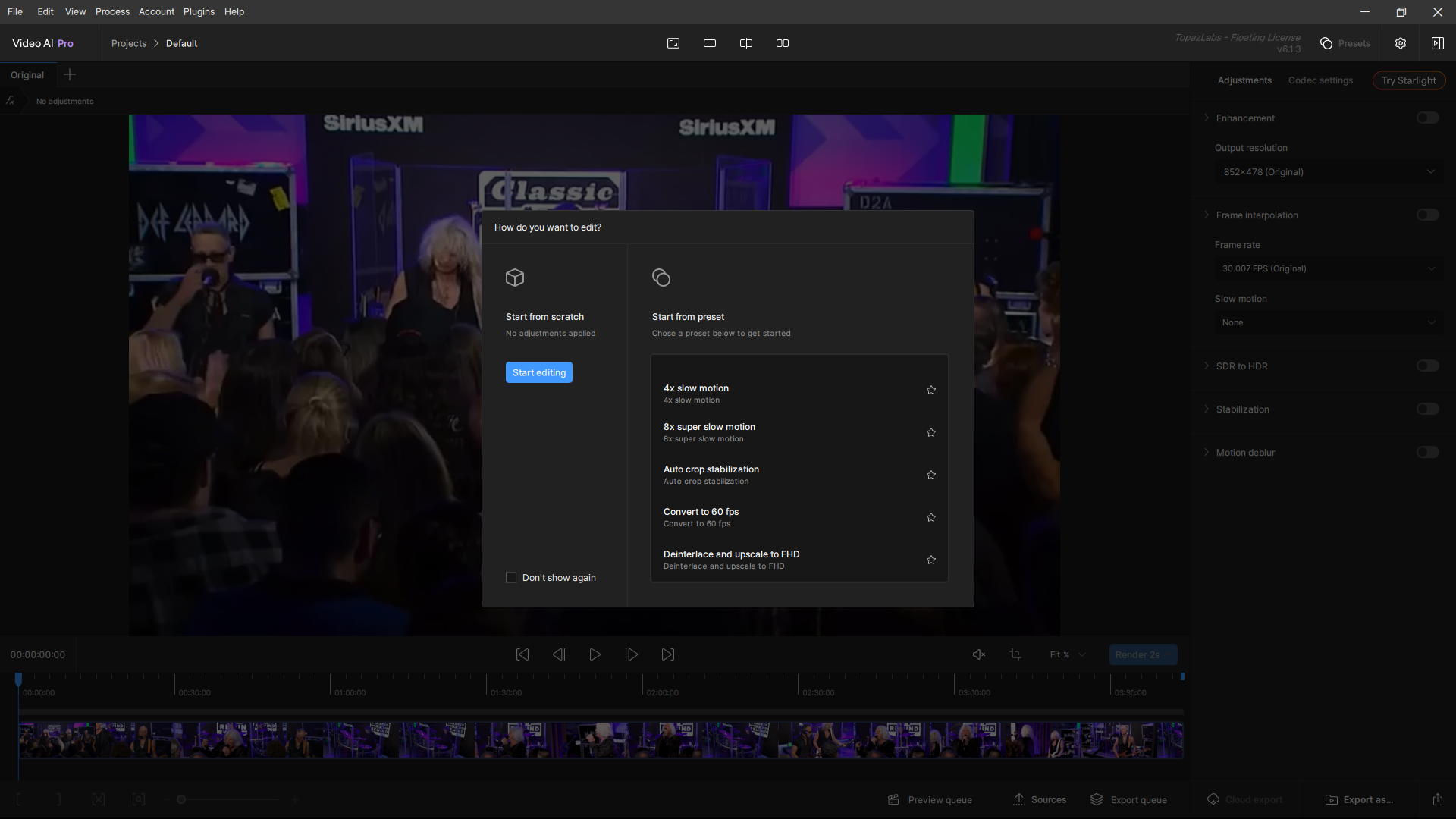Select the side-by-side view layout icon
The image size is (1456, 819).
point(783,43)
